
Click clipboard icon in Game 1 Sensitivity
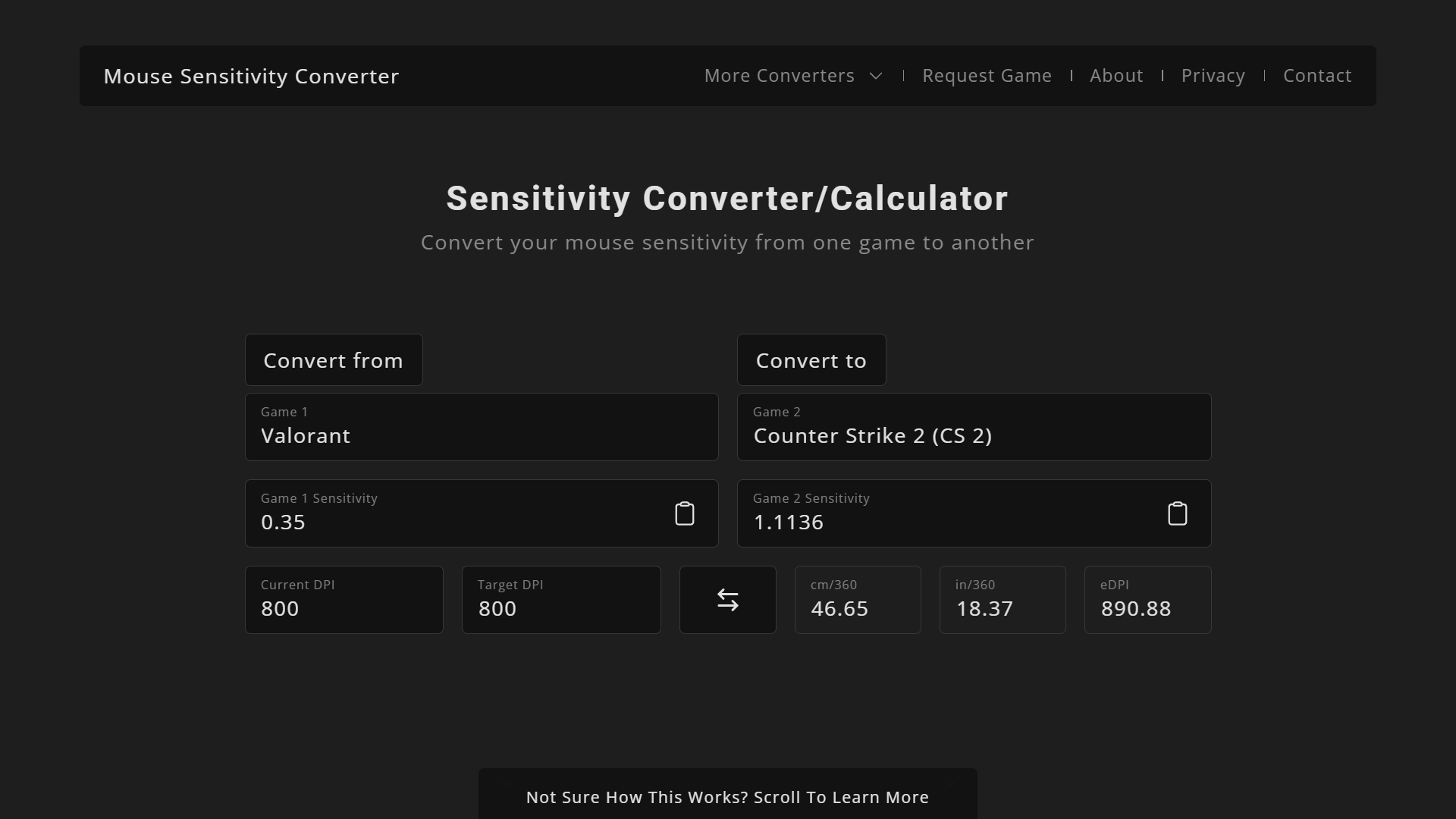684,513
